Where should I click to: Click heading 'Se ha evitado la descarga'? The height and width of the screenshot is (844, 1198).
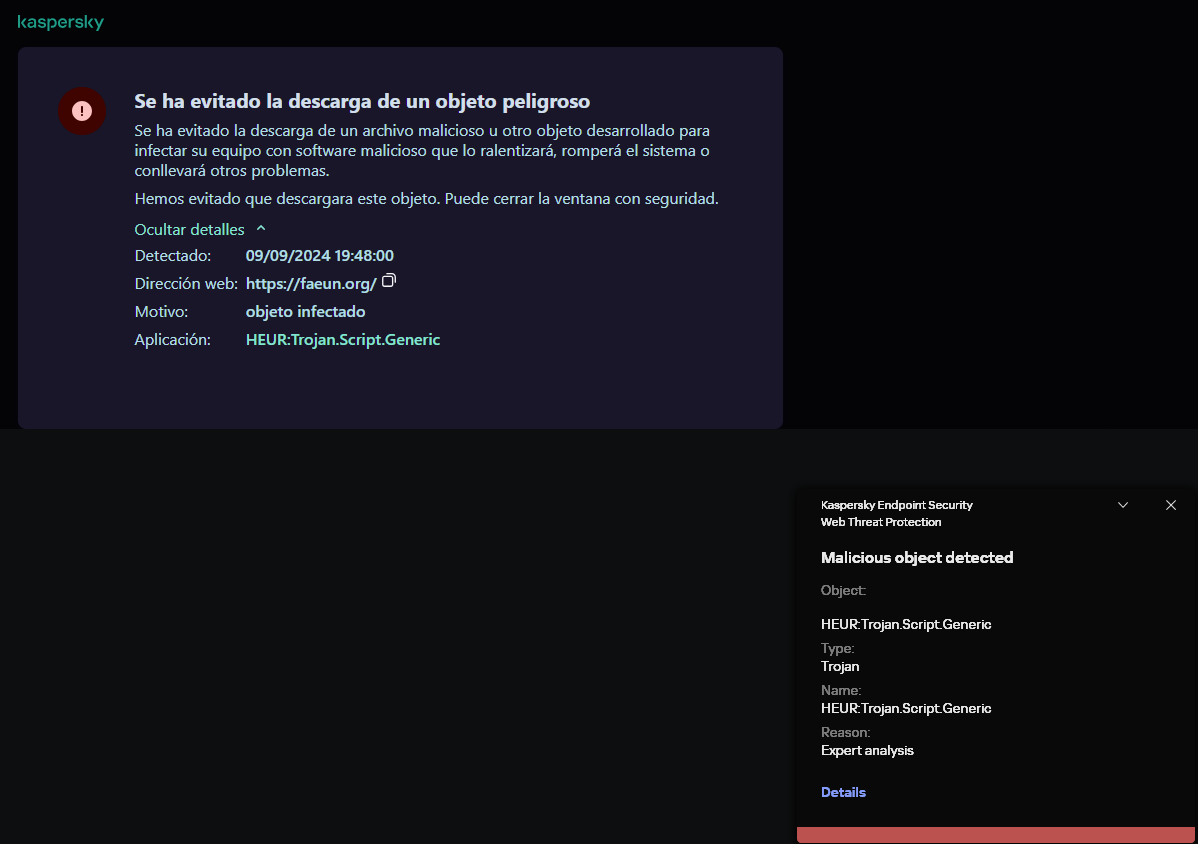coord(362,101)
